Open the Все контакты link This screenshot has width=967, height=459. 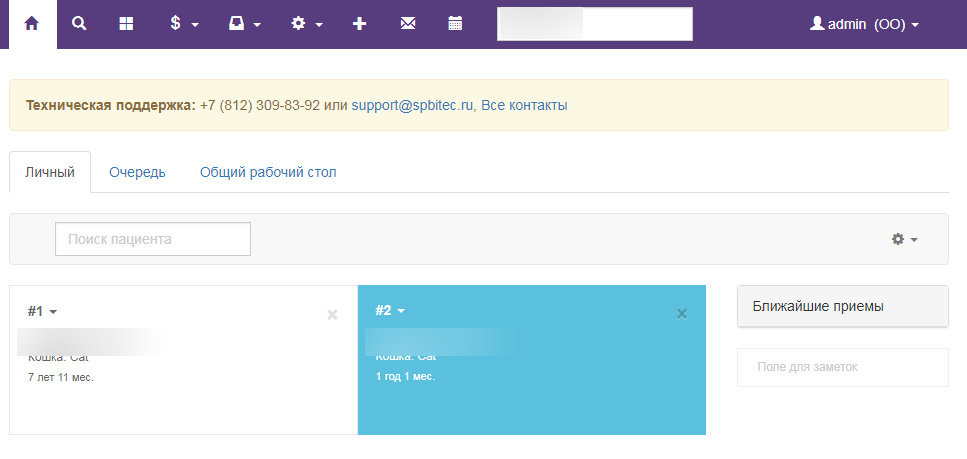(524, 105)
